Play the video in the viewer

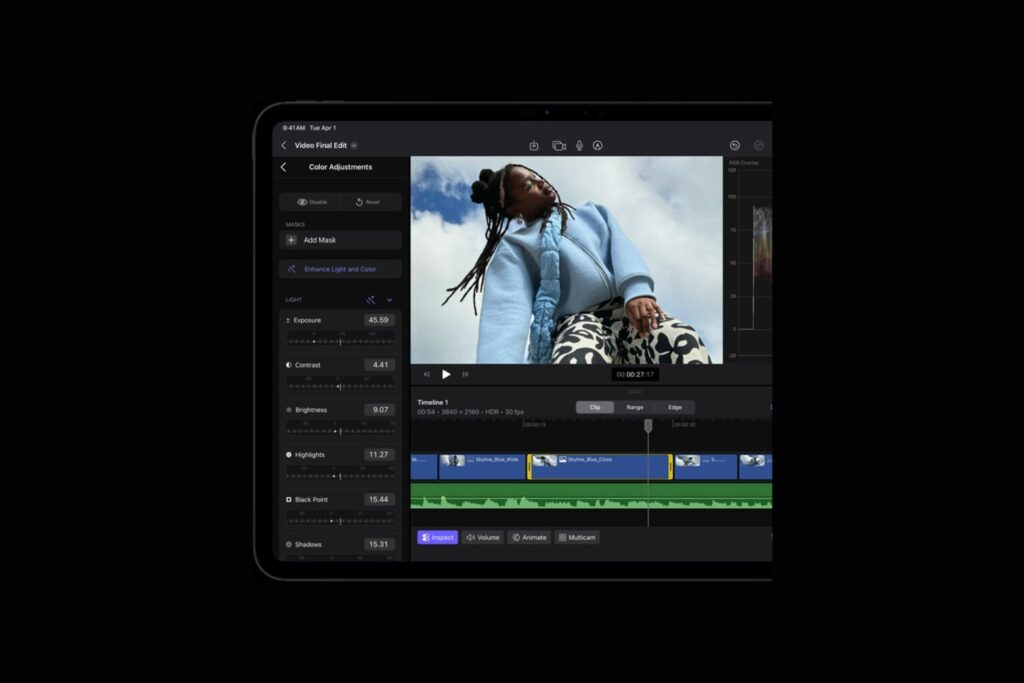point(446,374)
